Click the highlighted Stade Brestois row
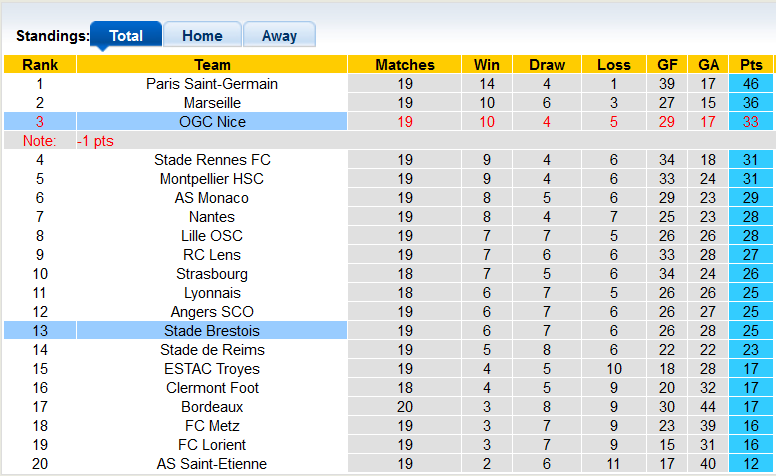776x476 pixels. pyautogui.click(x=212, y=331)
